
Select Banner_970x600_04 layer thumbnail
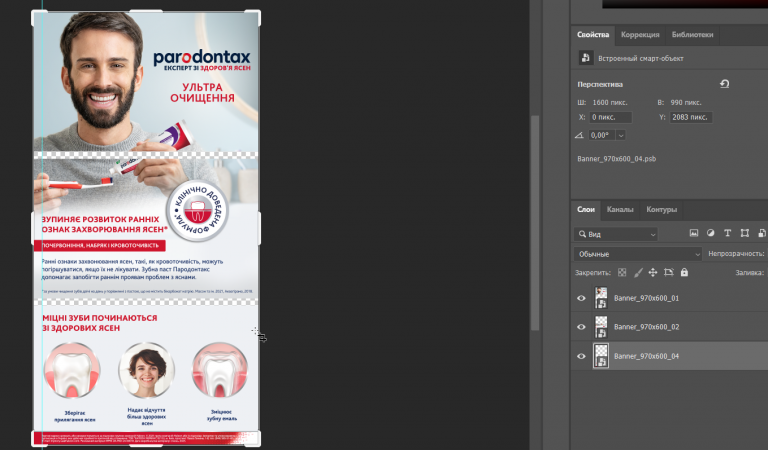pyautogui.click(x=601, y=356)
